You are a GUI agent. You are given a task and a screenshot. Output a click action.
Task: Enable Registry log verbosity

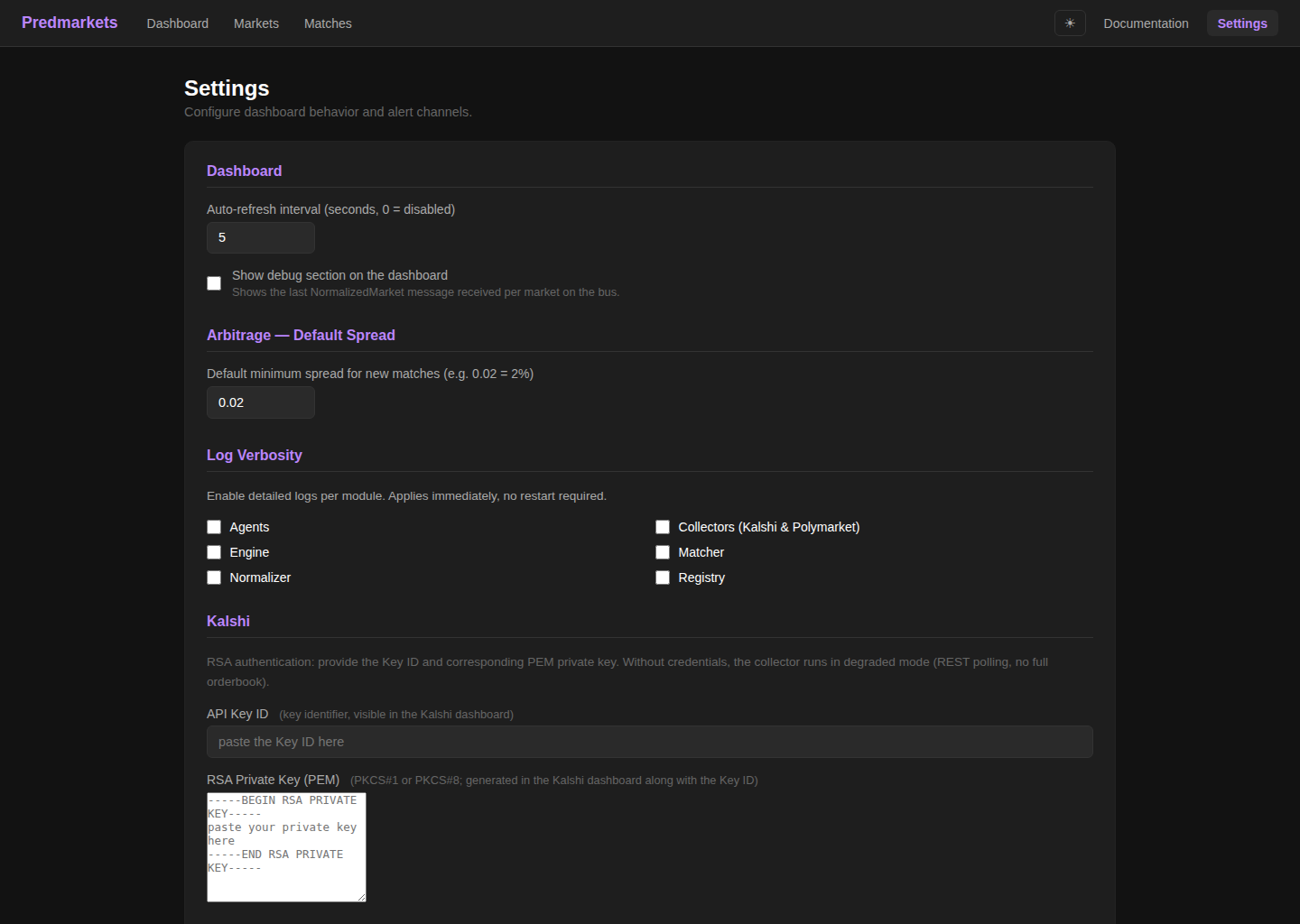663,577
